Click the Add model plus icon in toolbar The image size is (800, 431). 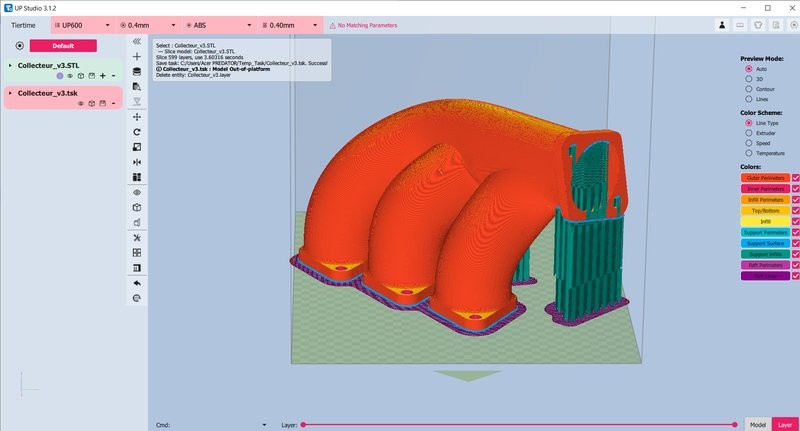click(137, 57)
